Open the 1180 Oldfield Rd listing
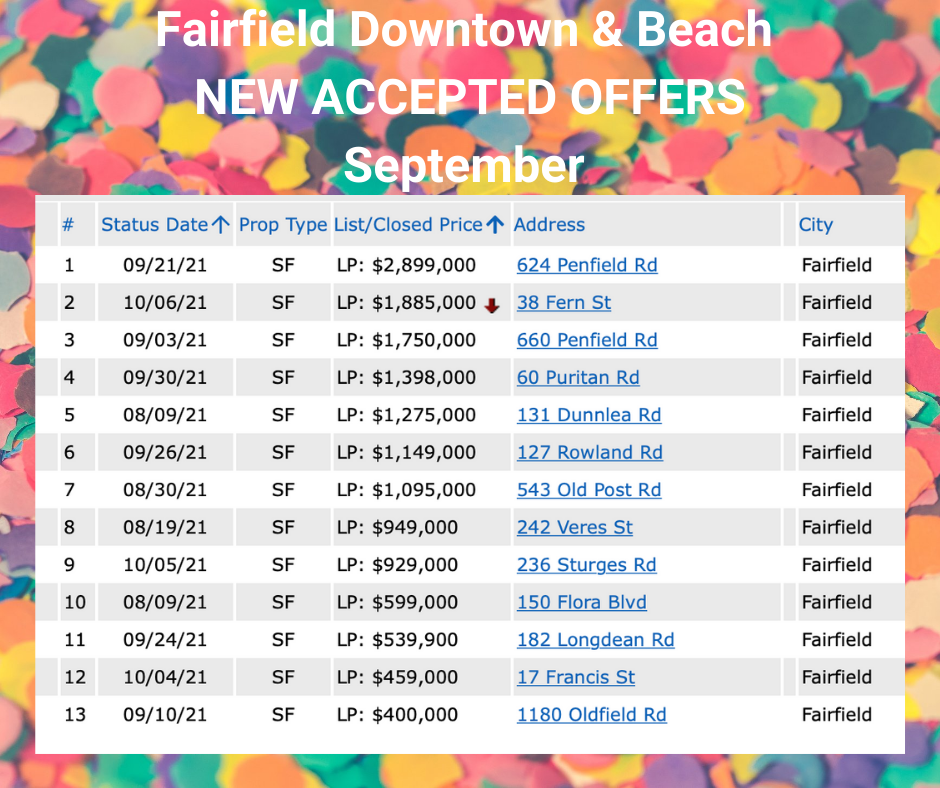Viewport: 940px width, 788px height. [592, 715]
